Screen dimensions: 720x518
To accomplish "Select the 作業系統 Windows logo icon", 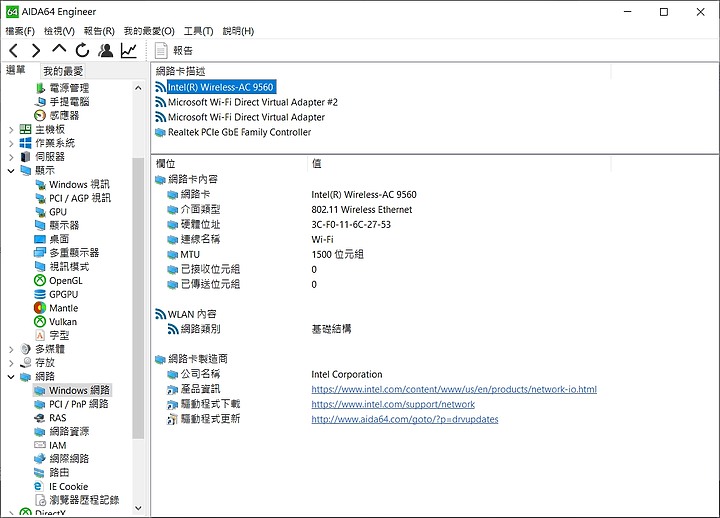I will coord(26,143).
